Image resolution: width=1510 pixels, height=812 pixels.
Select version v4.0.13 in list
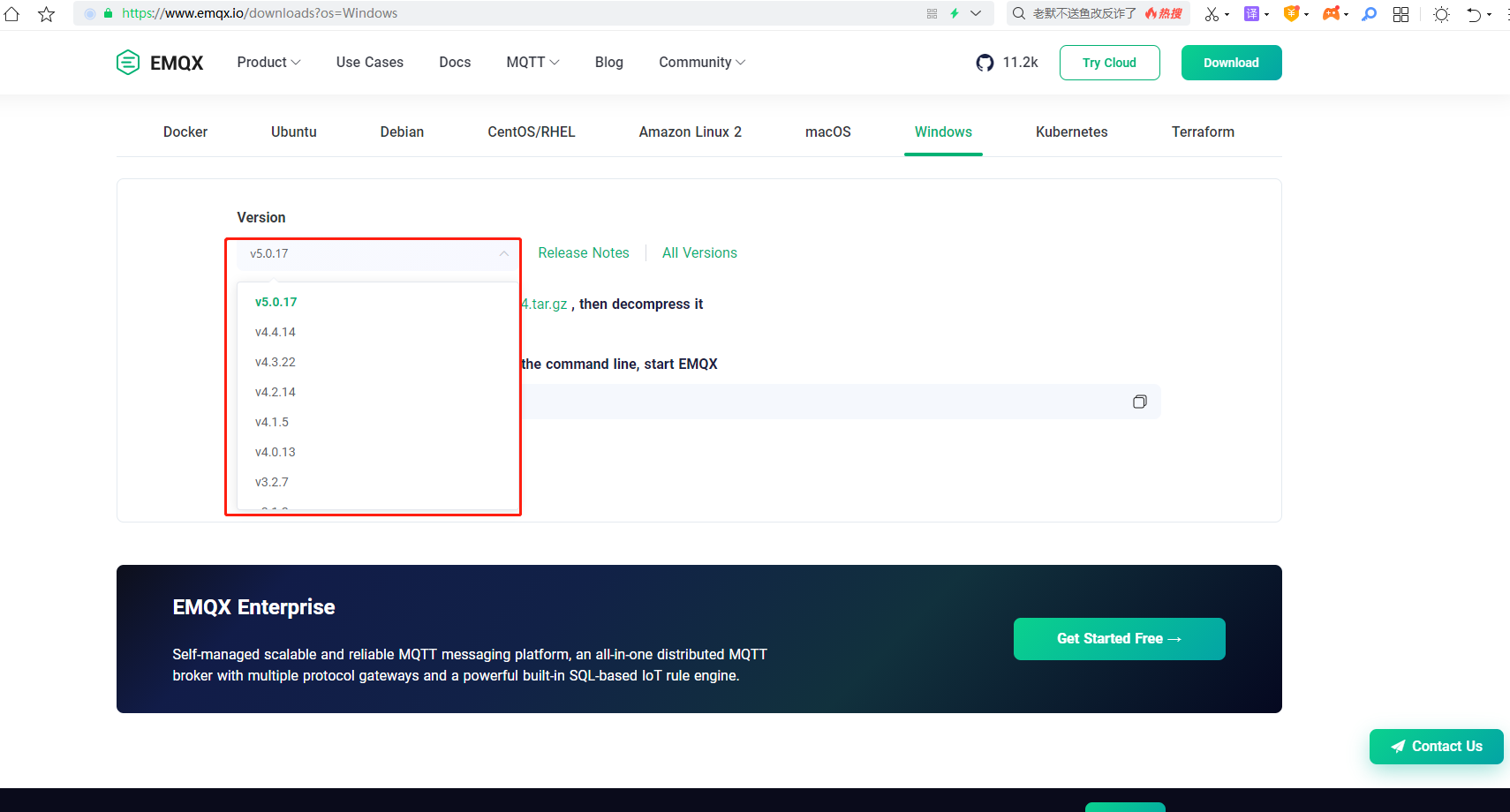click(378, 452)
